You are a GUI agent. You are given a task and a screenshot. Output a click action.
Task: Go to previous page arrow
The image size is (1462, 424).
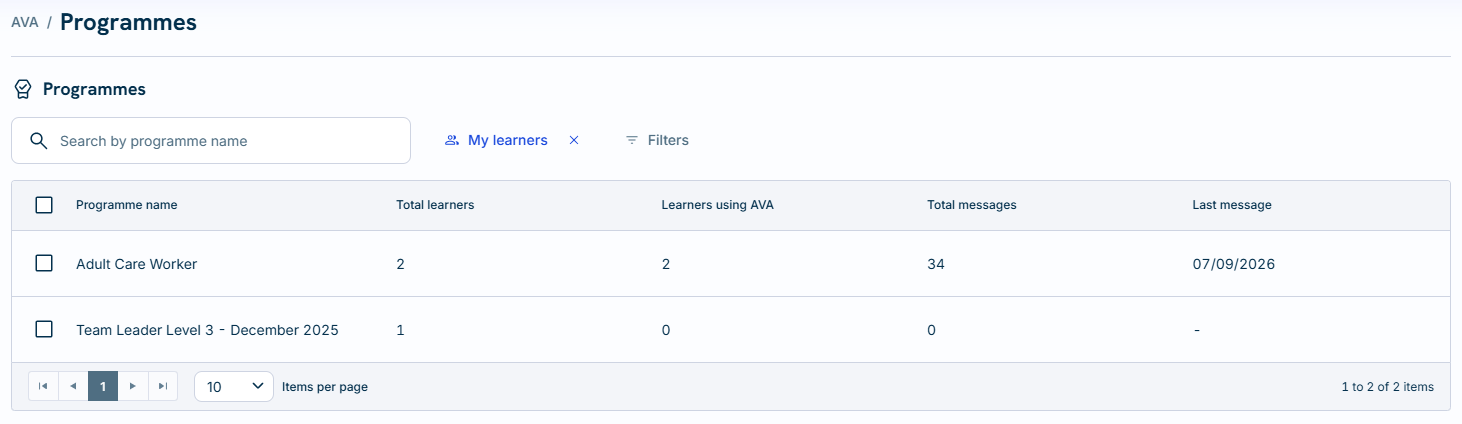73,386
